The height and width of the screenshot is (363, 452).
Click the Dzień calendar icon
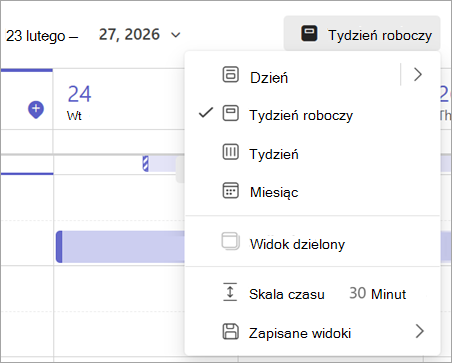(230, 74)
